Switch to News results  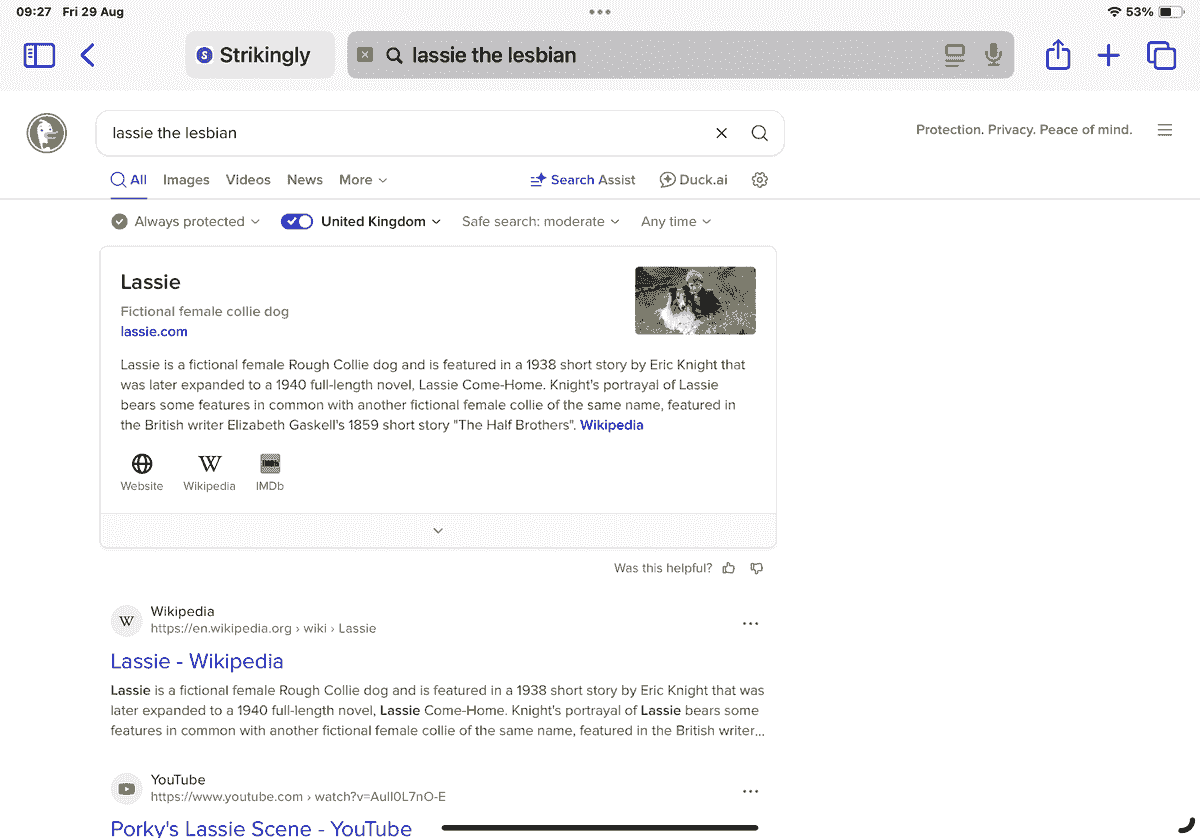pos(305,180)
